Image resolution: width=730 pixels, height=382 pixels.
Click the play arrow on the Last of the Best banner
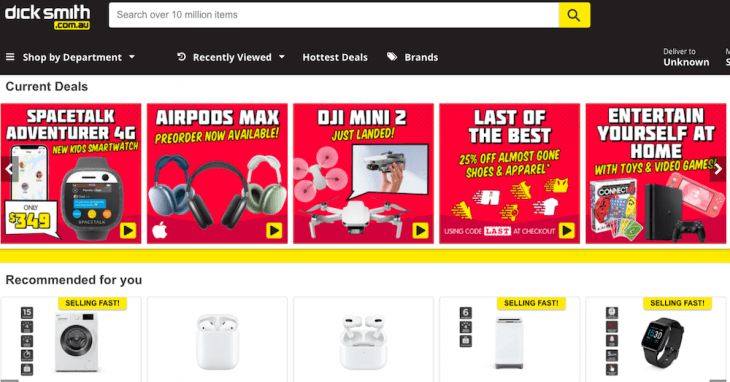(567, 230)
